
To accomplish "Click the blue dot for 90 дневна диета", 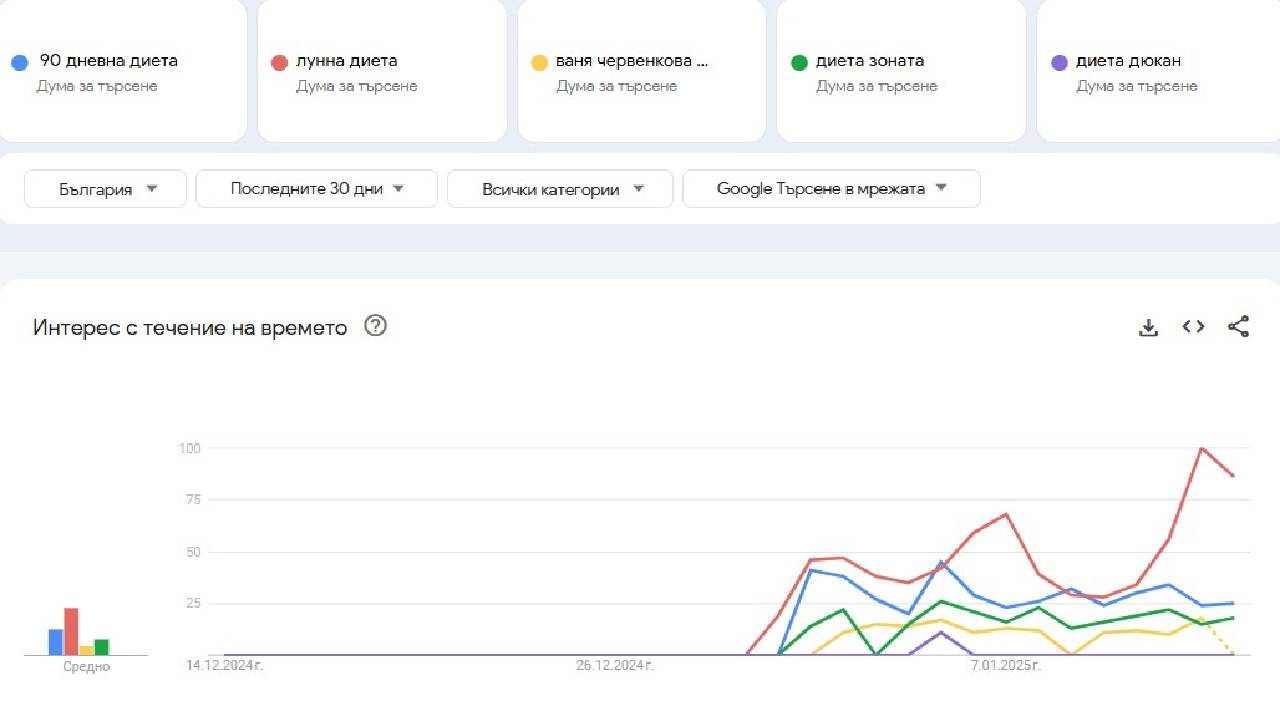I will 19,62.
